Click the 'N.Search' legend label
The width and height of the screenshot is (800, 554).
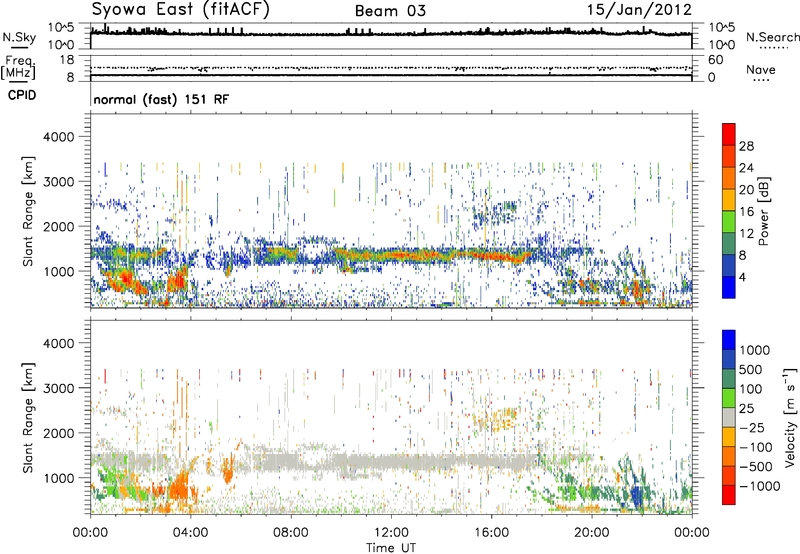[x=772, y=37]
